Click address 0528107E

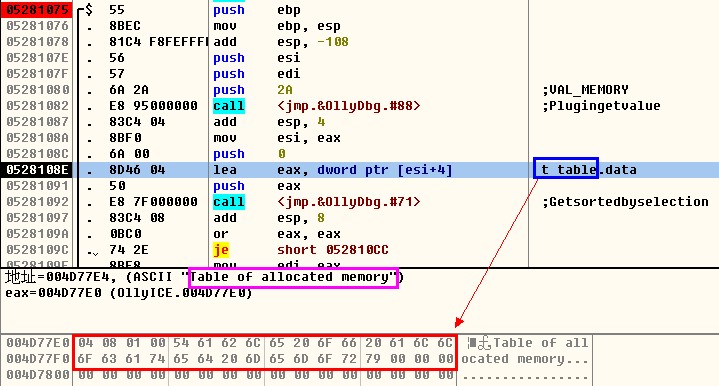[x=37, y=58]
